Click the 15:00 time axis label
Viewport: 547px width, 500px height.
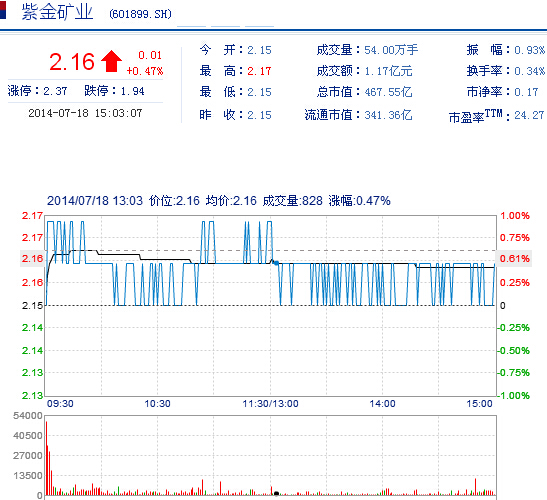click(x=479, y=404)
